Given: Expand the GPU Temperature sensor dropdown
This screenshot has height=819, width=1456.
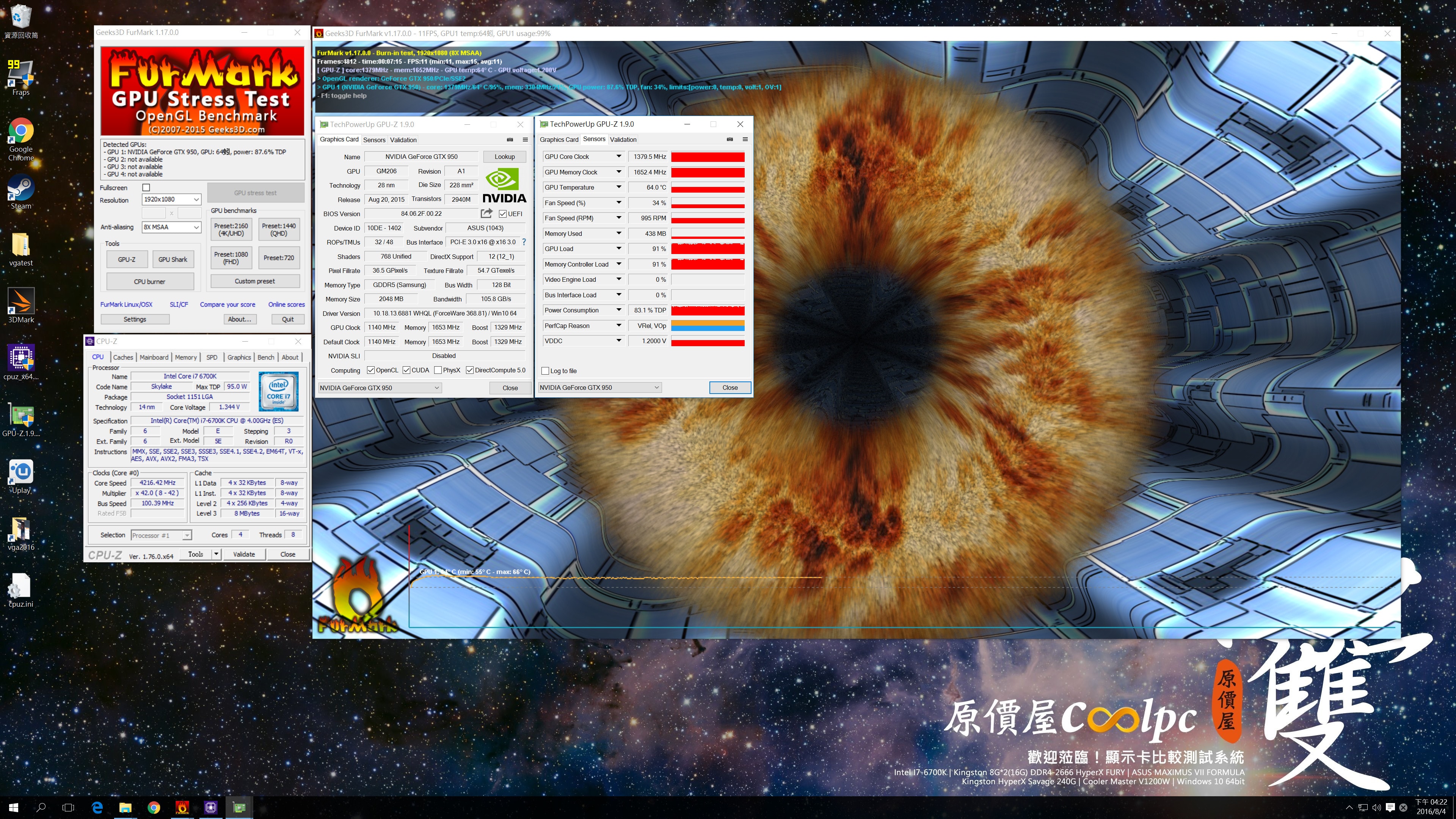Looking at the screenshot, I should (618, 187).
